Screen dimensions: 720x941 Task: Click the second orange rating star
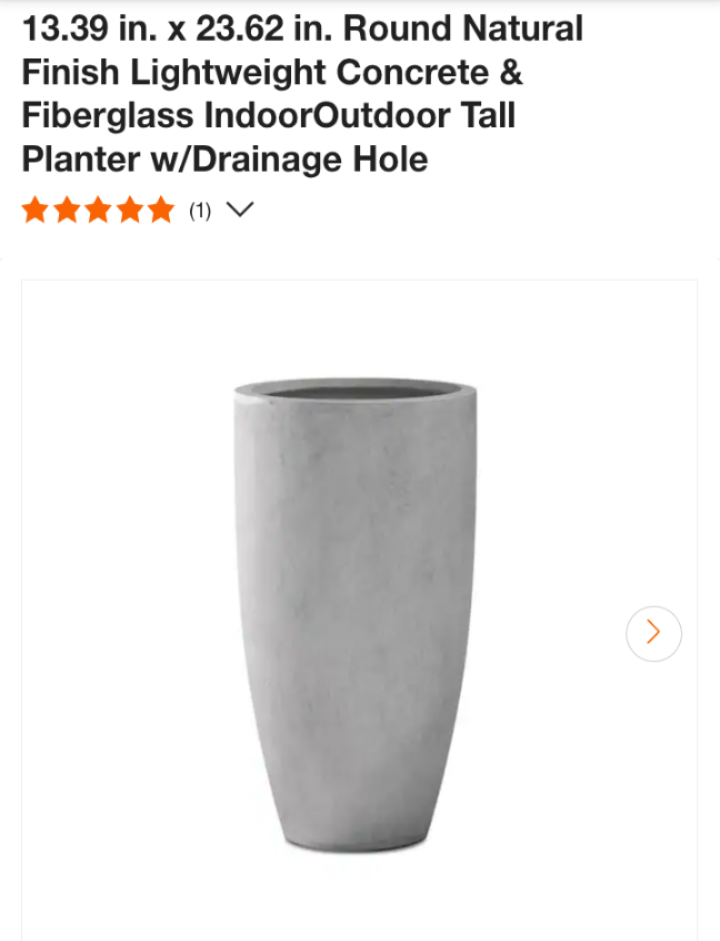pyautogui.click(x=67, y=210)
